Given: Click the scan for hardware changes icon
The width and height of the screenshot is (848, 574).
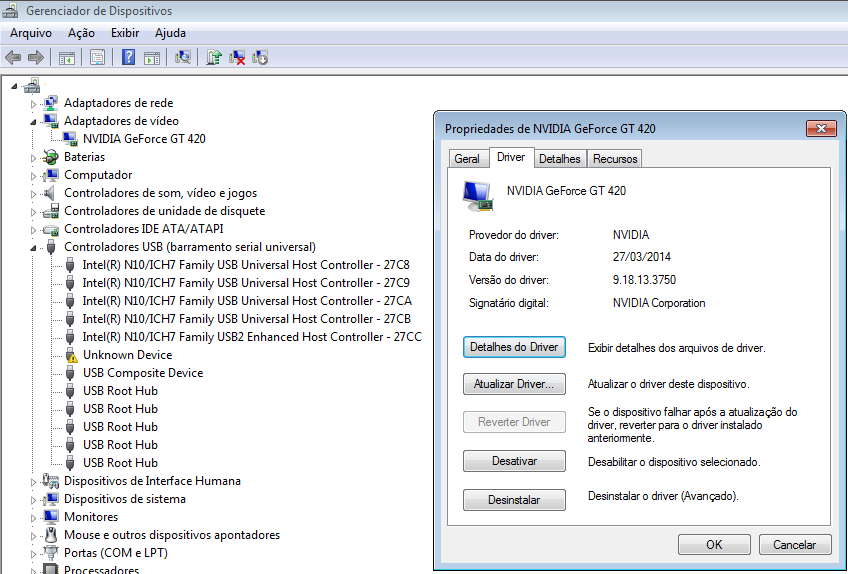Looking at the screenshot, I should coord(183,57).
